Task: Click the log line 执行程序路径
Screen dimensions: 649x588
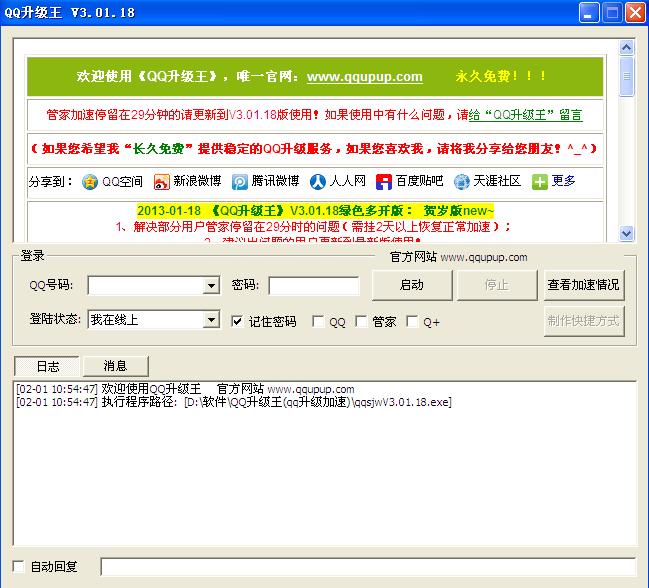Action: (x=234, y=402)
